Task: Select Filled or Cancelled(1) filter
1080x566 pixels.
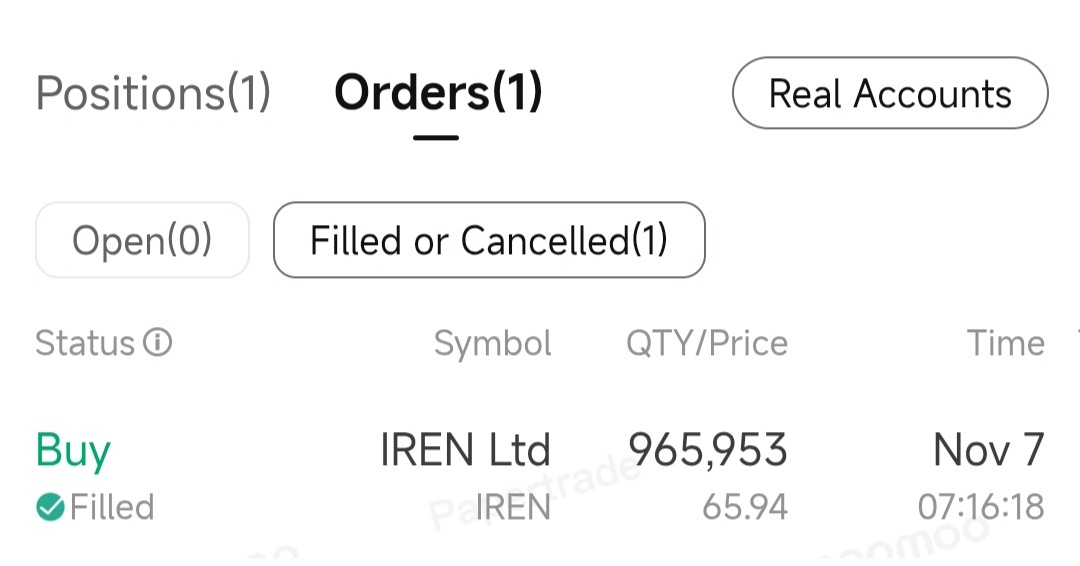Action: coord(489,240)
